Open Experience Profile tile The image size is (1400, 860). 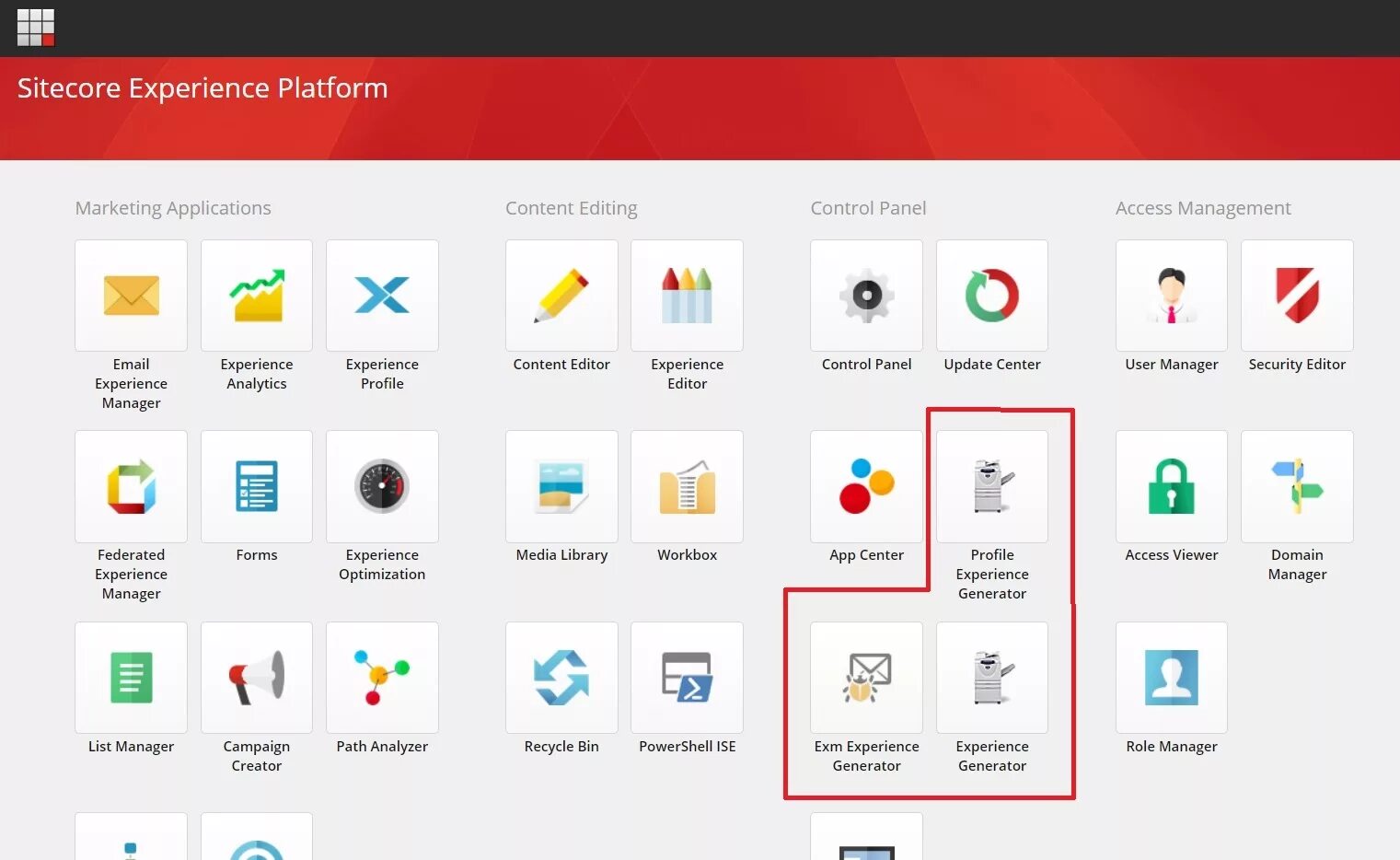[382, 296]
